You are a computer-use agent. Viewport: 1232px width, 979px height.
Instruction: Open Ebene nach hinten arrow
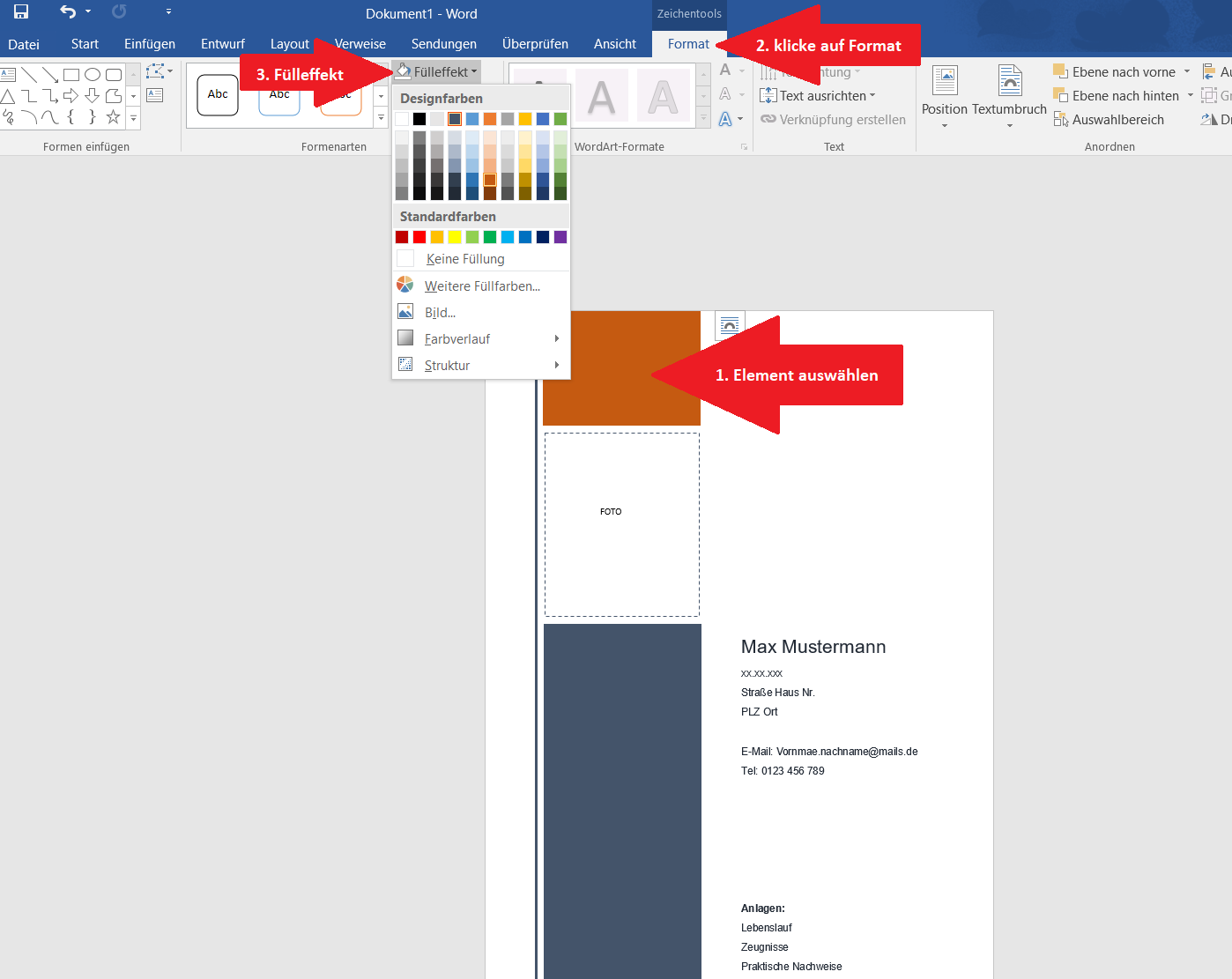[x=1191, y=96]
